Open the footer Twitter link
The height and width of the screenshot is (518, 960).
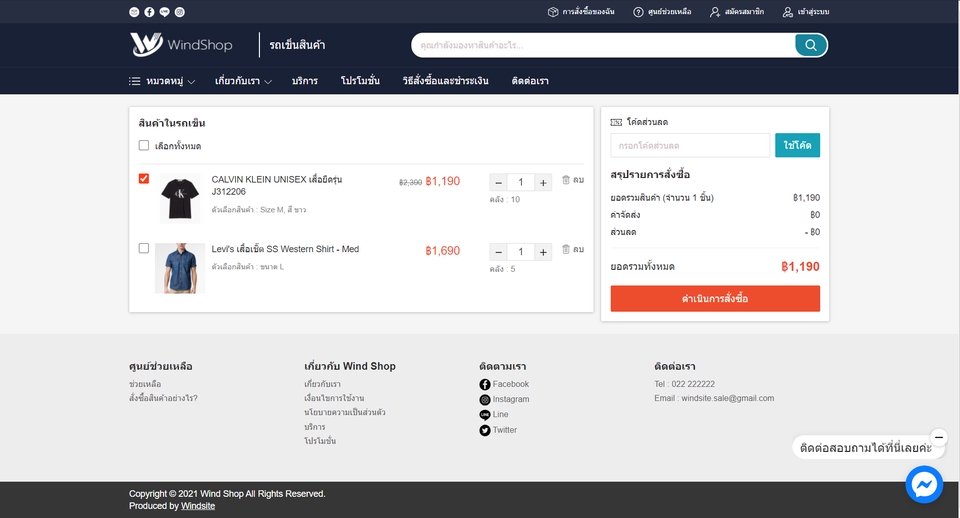click(x=498, y=430)
